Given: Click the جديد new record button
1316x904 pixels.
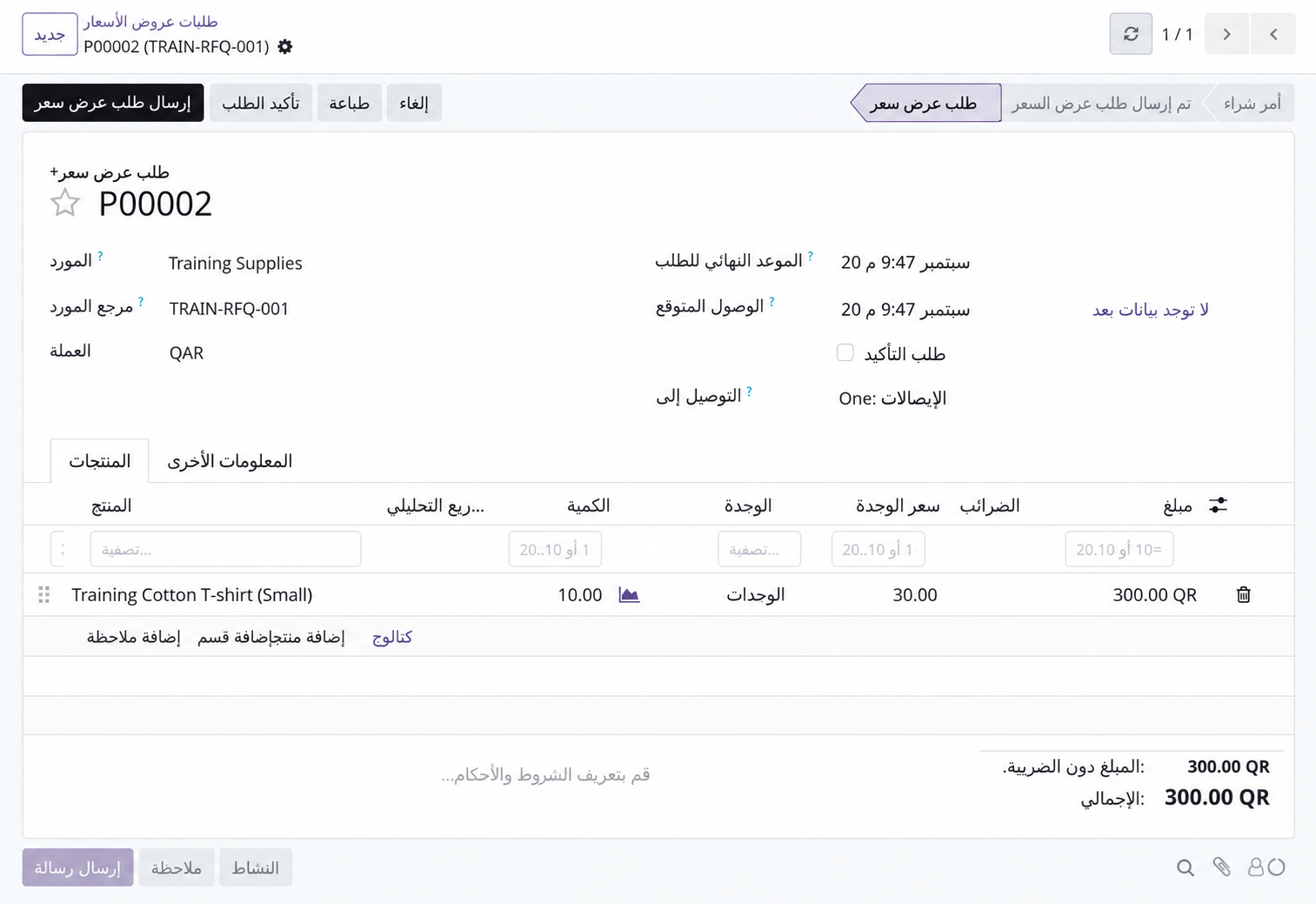Looking at the screenshot, I should [x=50, y=34].
